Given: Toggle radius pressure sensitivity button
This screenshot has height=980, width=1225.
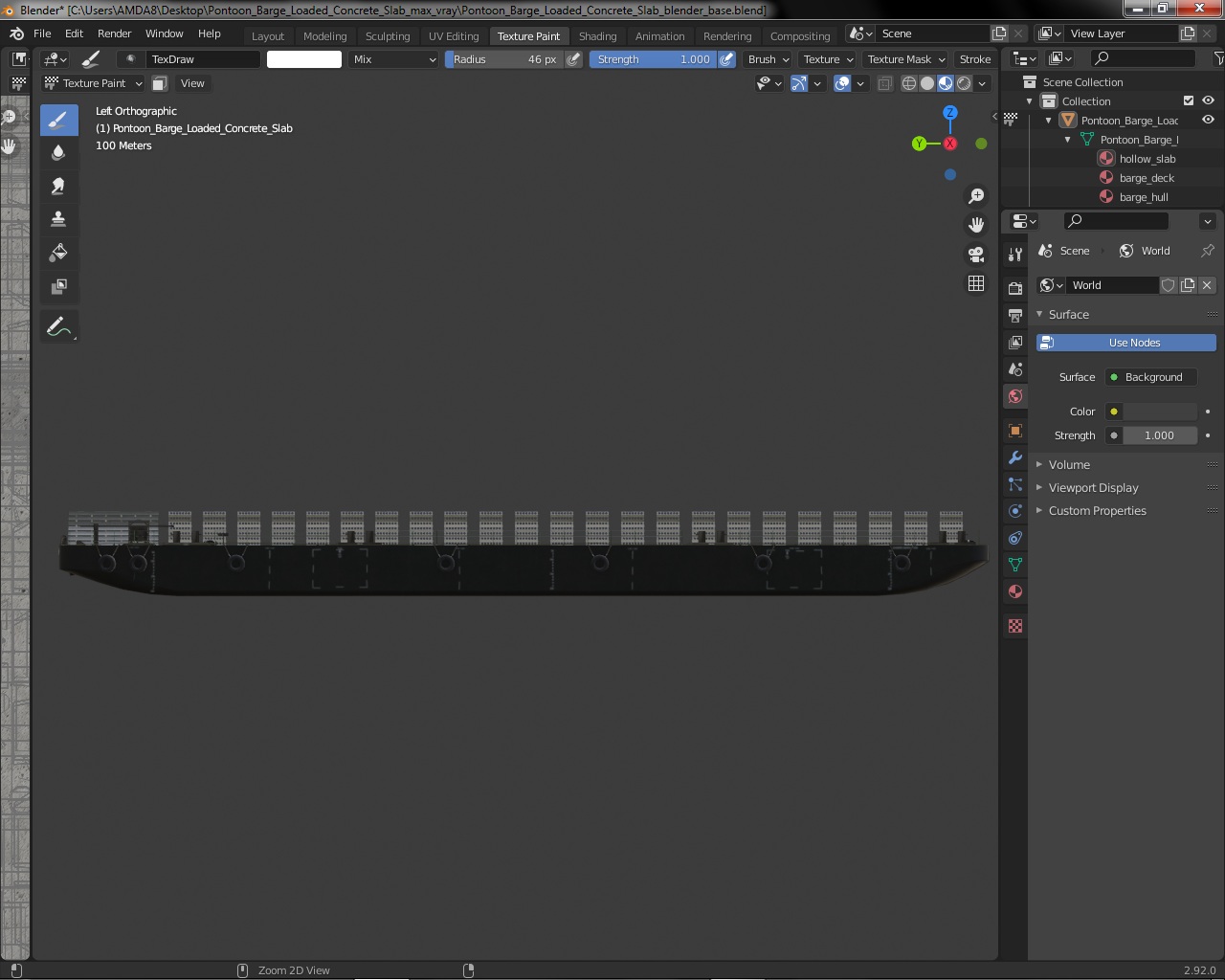Looking at the screenshot, I should tap(573, 59).
